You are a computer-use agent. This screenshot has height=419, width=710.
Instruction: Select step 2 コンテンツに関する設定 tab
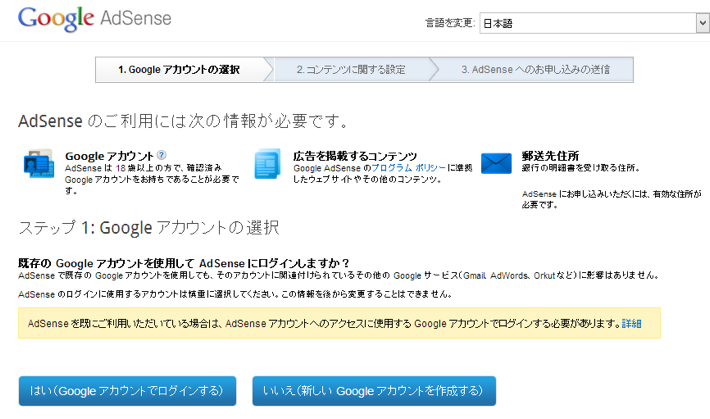click(x=351, y=70)
